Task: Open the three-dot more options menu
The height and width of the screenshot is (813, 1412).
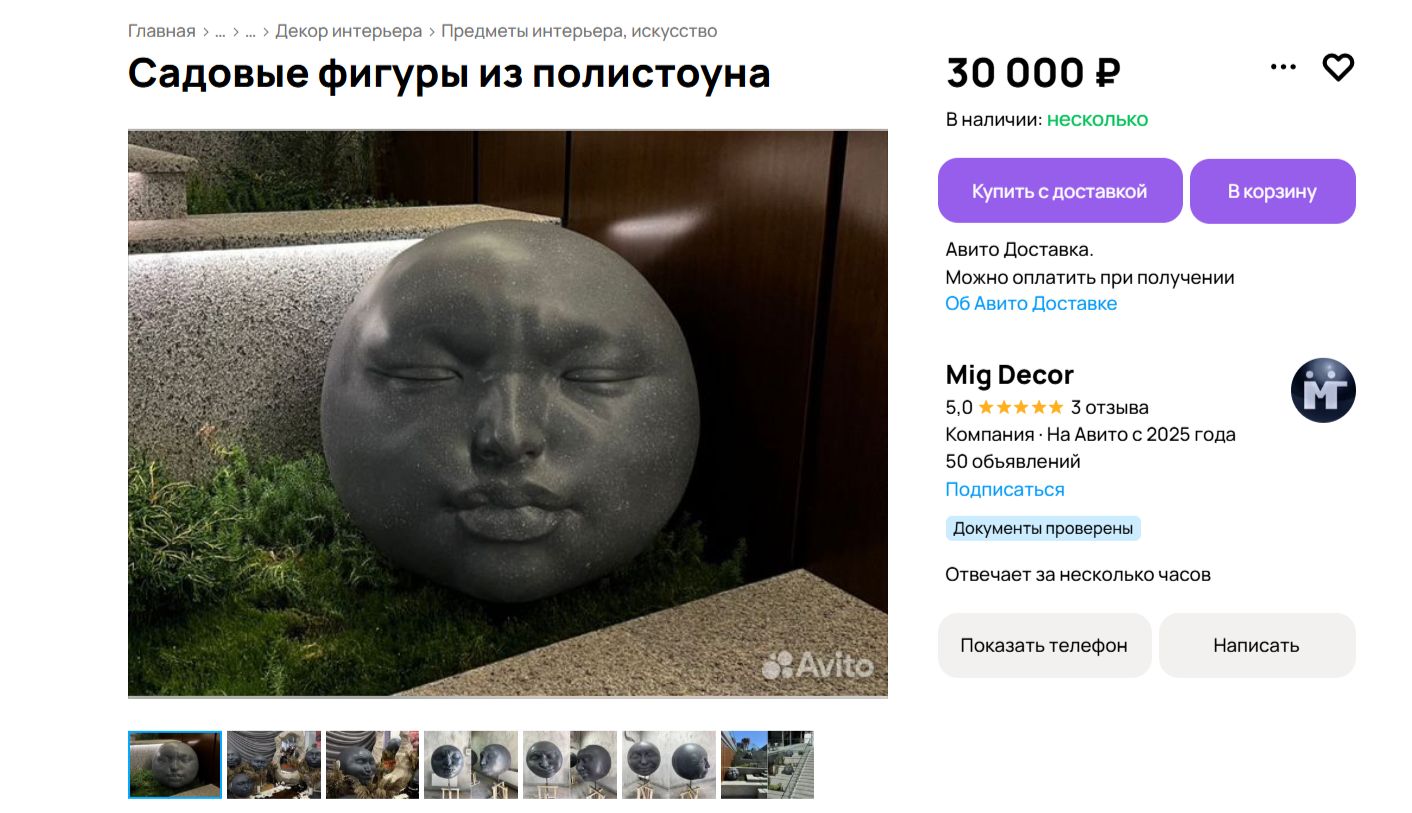Action: (1283, 67)
